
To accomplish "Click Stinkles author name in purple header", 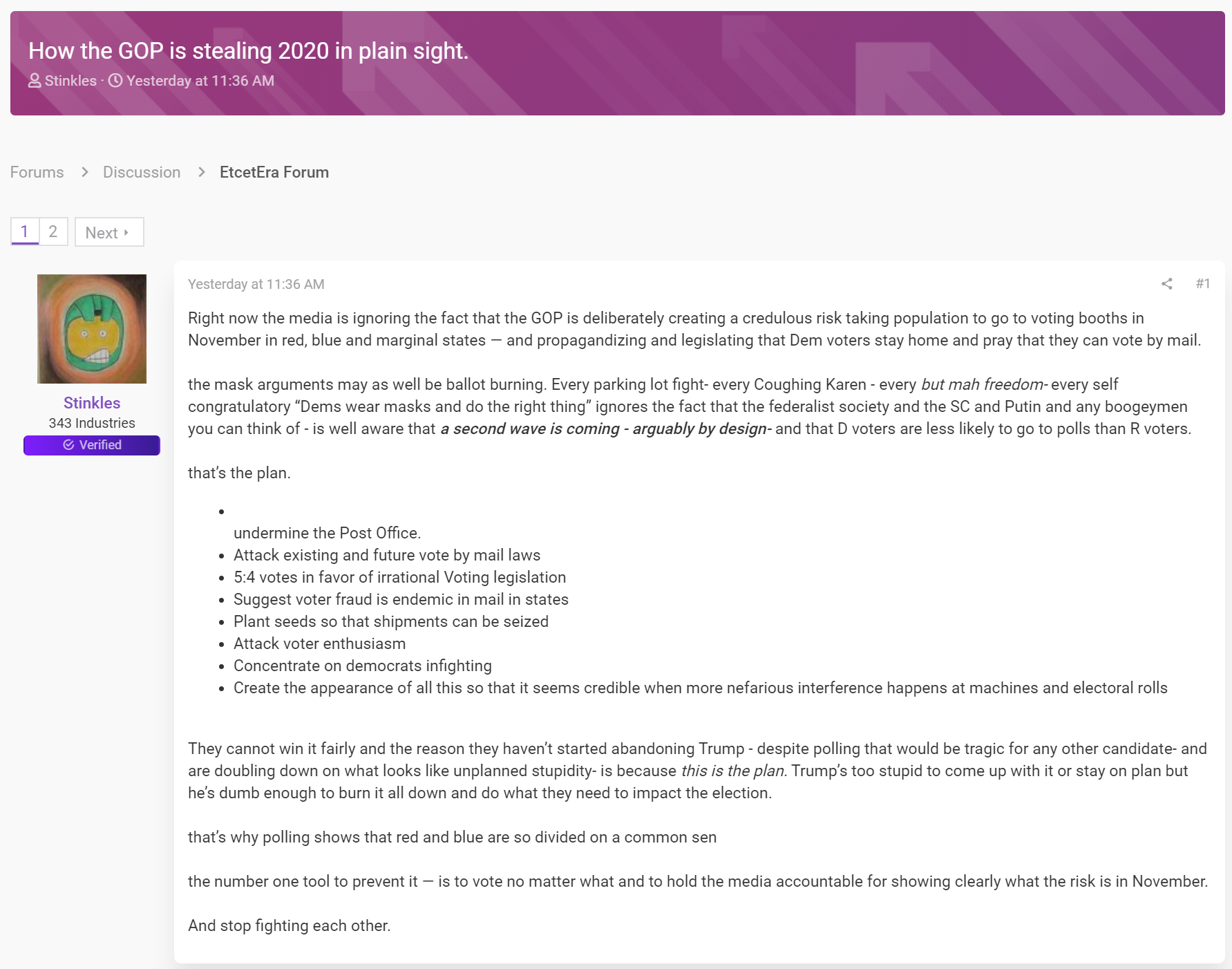I will click(x=70, y=81).
